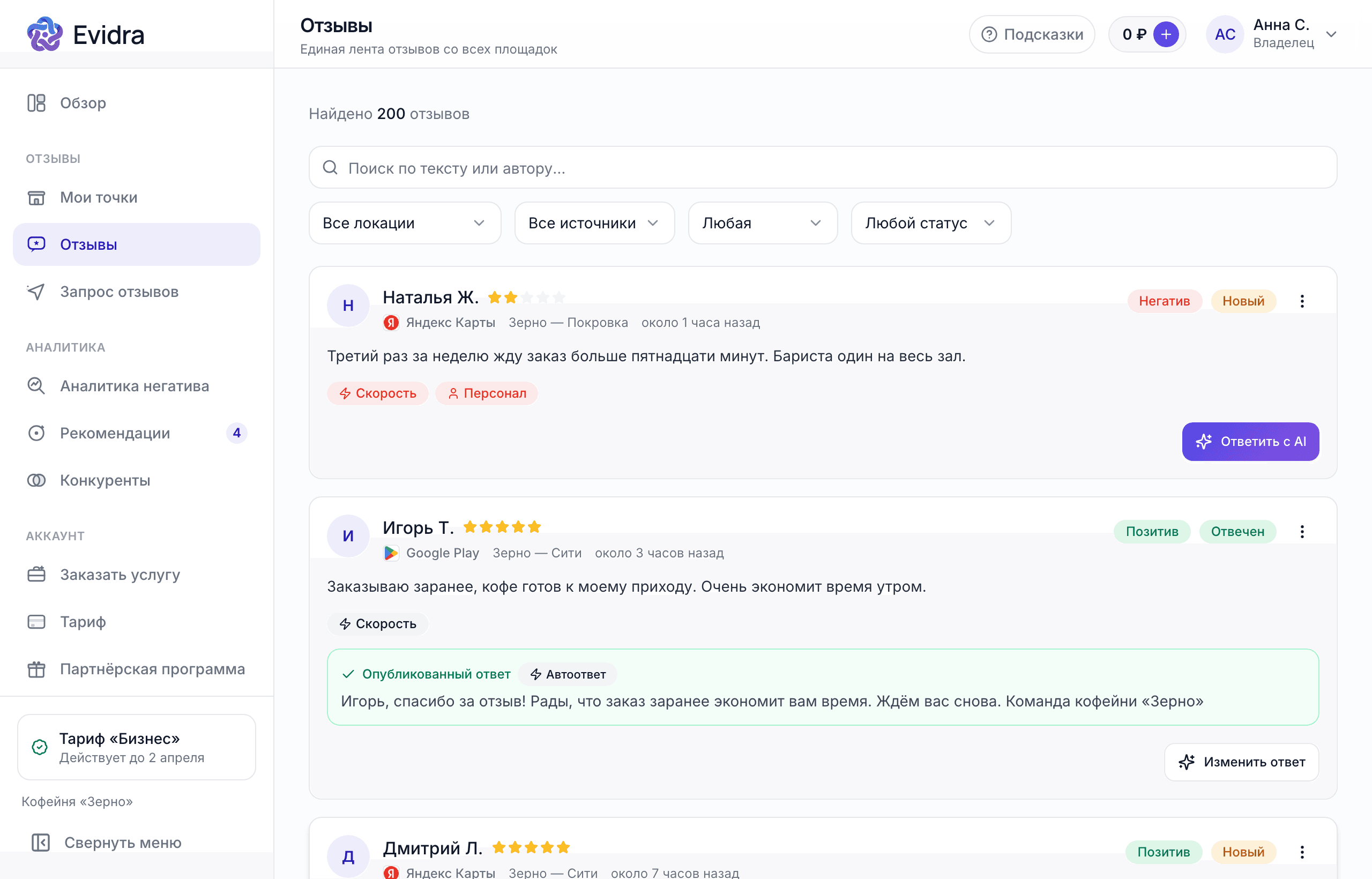Click the plus icon to top up balance
The image size is (1372, 879).
click(x=1166, y=34)
